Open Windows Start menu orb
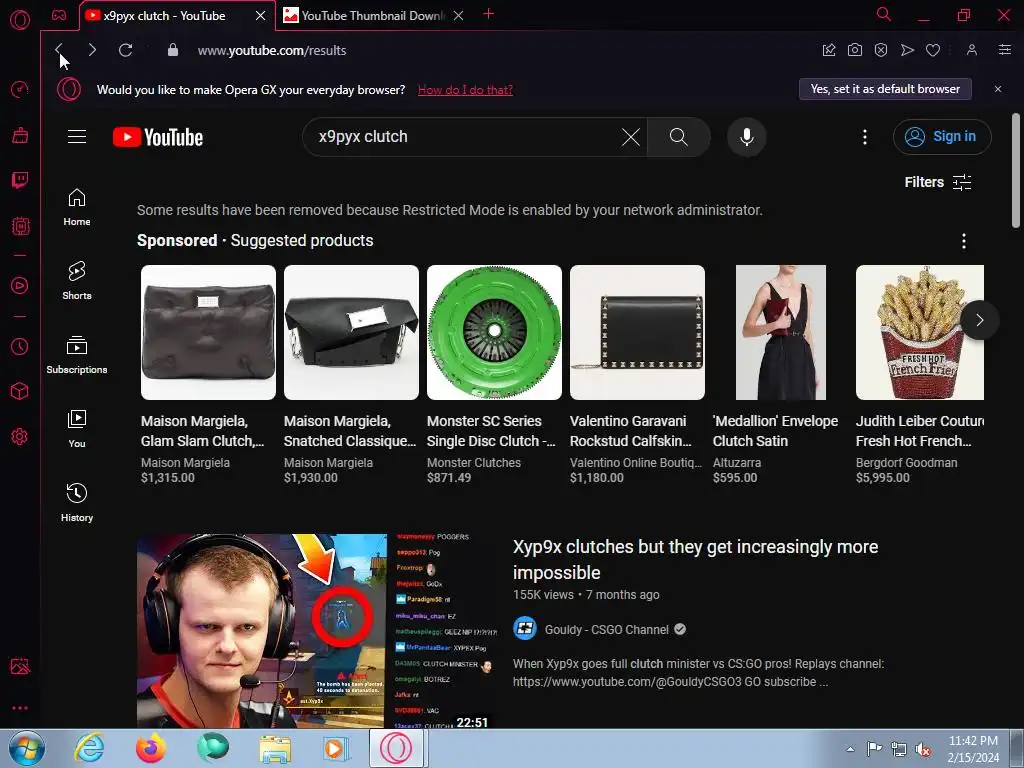 (26, 748)
